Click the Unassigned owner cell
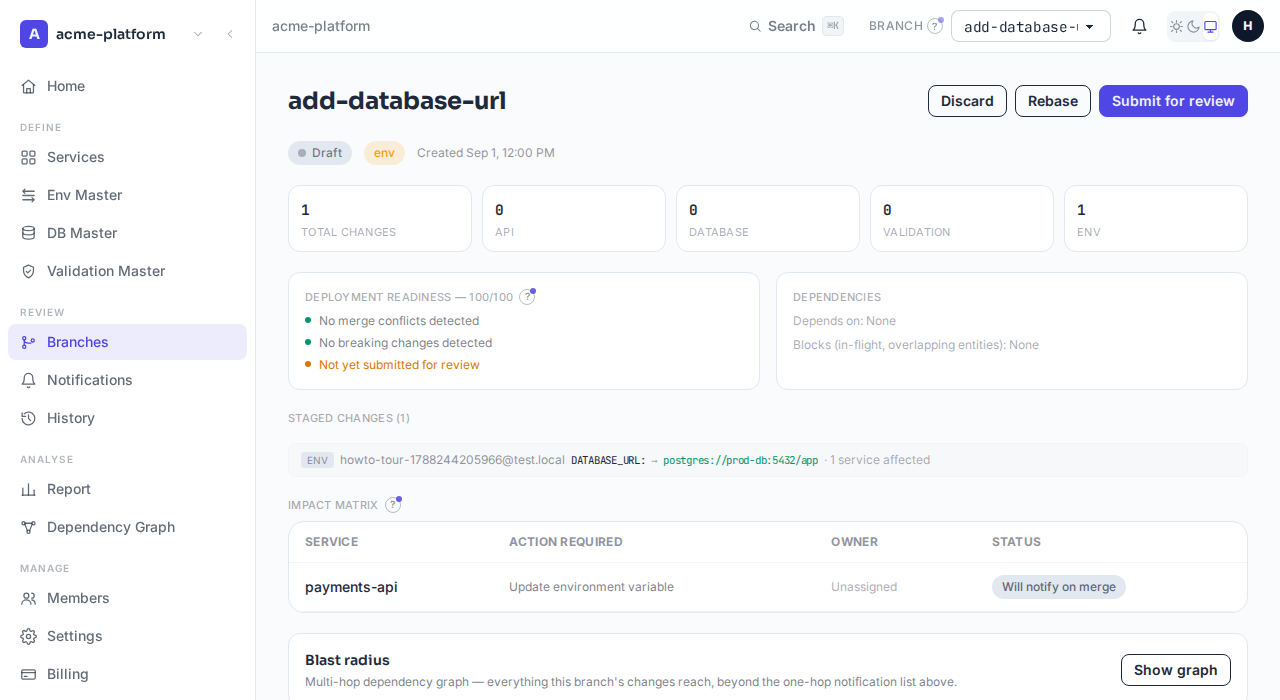The width and height of the screenshot is (1280, 700). tap(864, 587)
